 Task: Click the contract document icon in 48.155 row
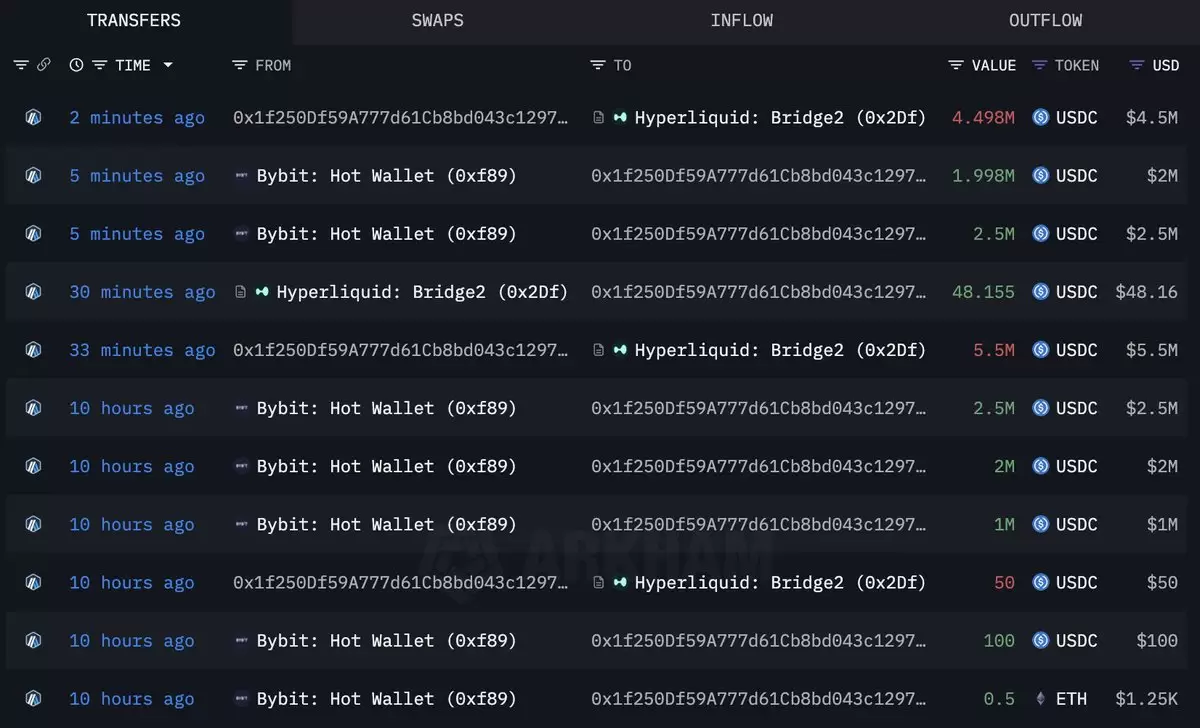pos(240,292)
